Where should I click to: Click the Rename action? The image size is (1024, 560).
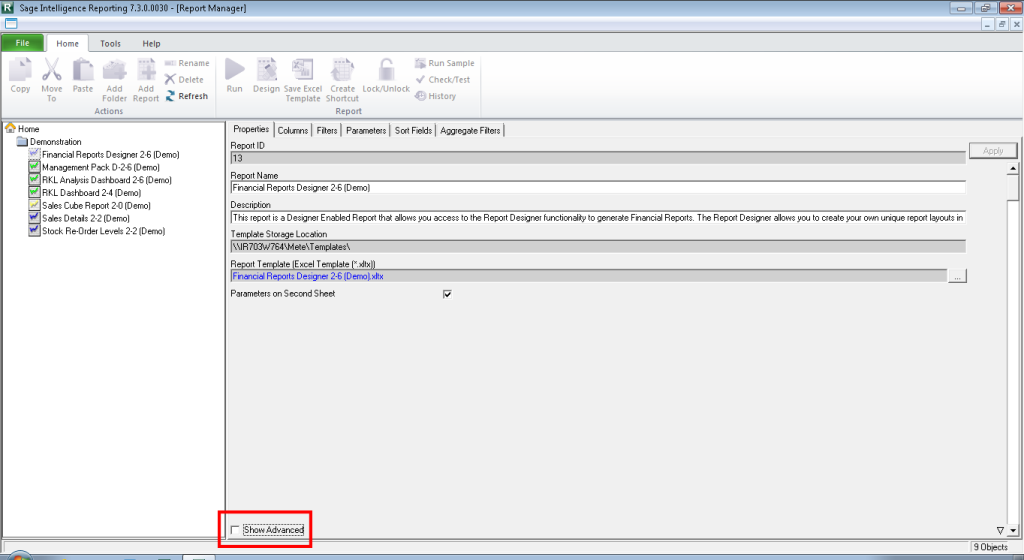pos(187,63)
